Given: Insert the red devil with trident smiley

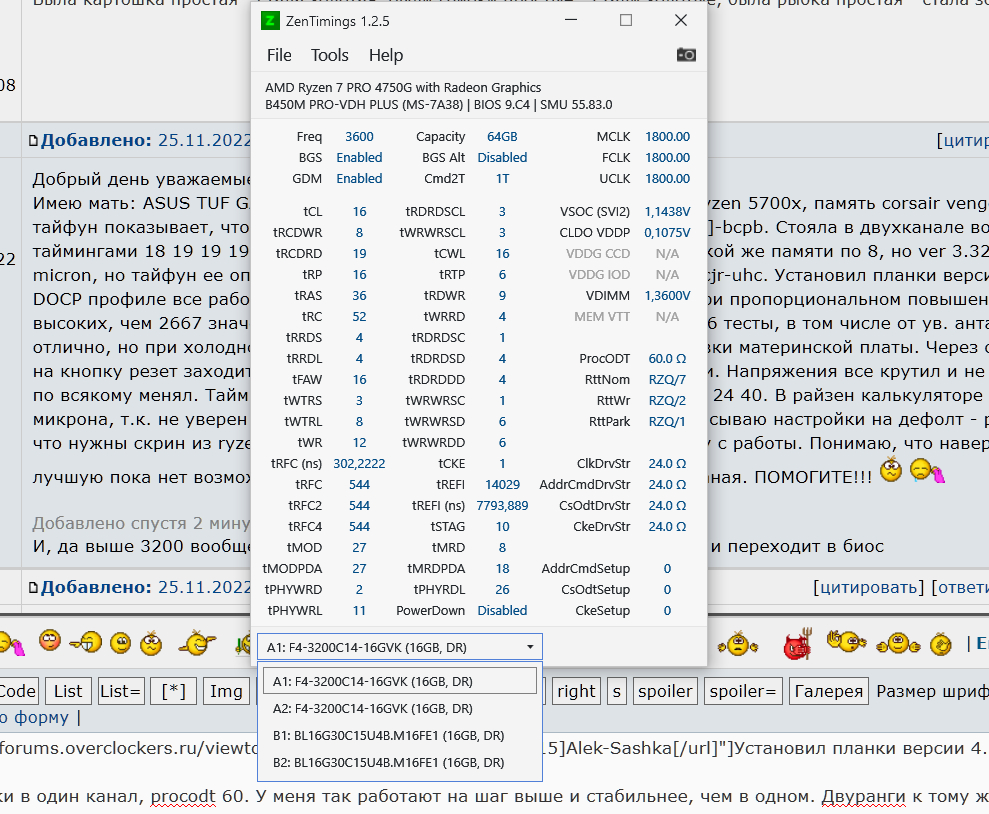Looking at the screenshot, I should pos(797,644).
